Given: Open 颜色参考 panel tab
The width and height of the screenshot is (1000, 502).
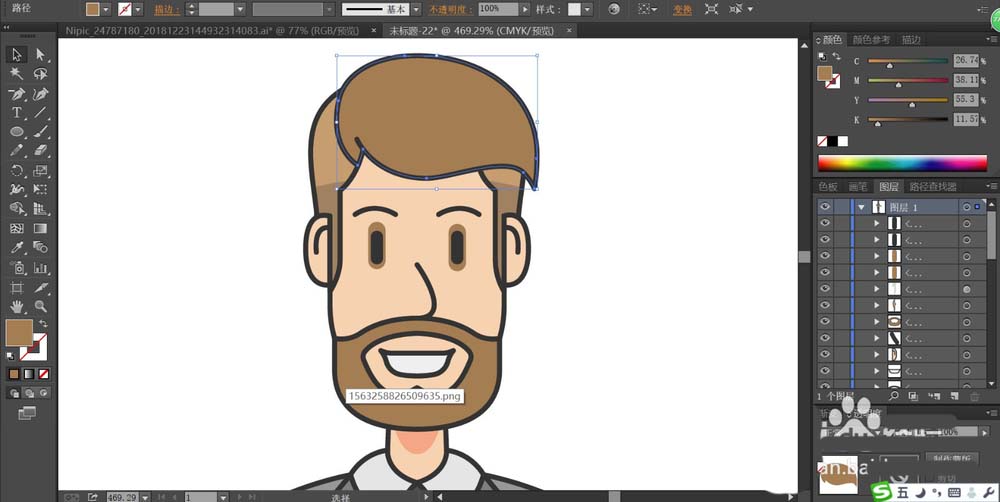Looking at the screenshot, I should point(871,40).
